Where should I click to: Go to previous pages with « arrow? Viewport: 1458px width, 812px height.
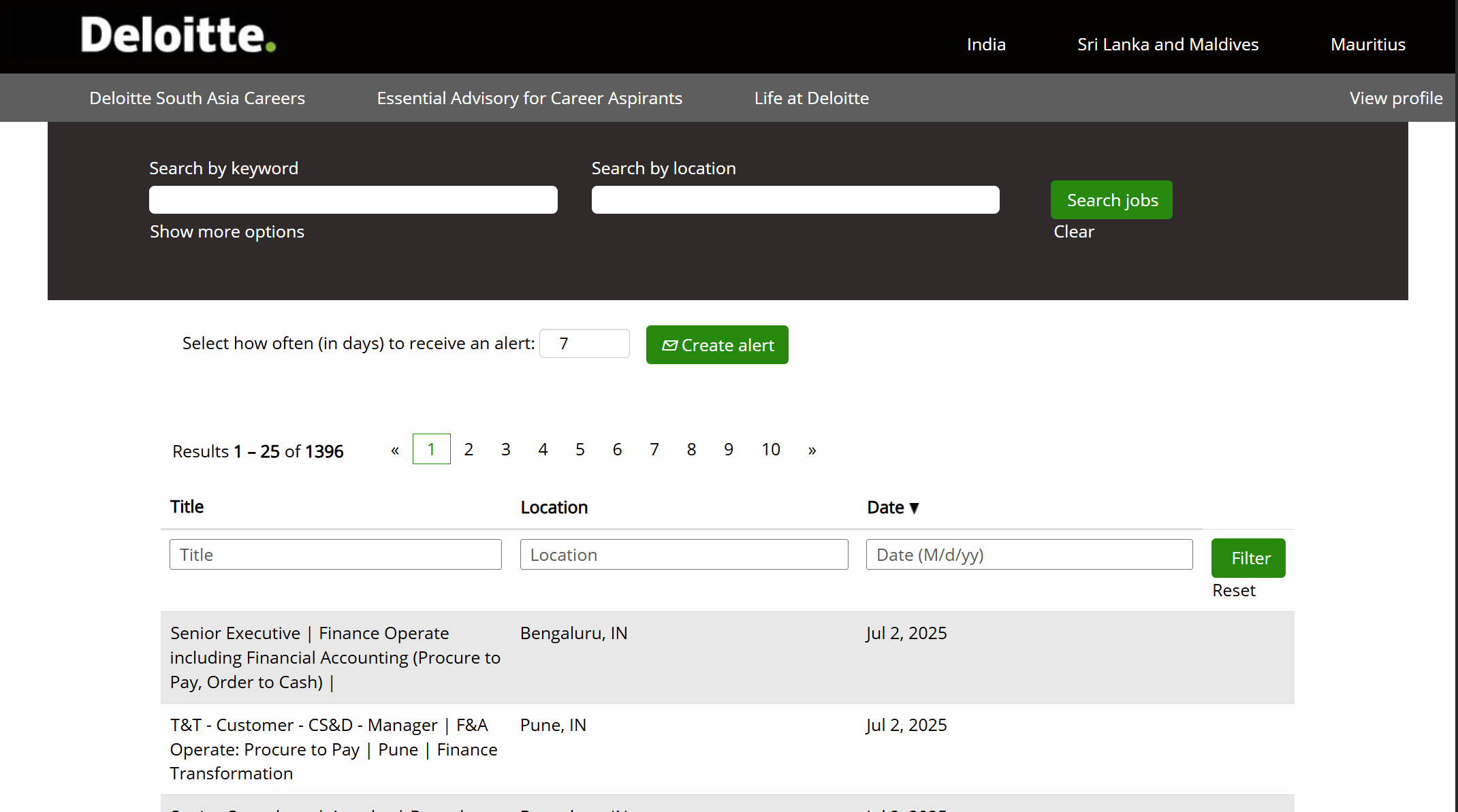pyautogui.click(x=395, y=449)
